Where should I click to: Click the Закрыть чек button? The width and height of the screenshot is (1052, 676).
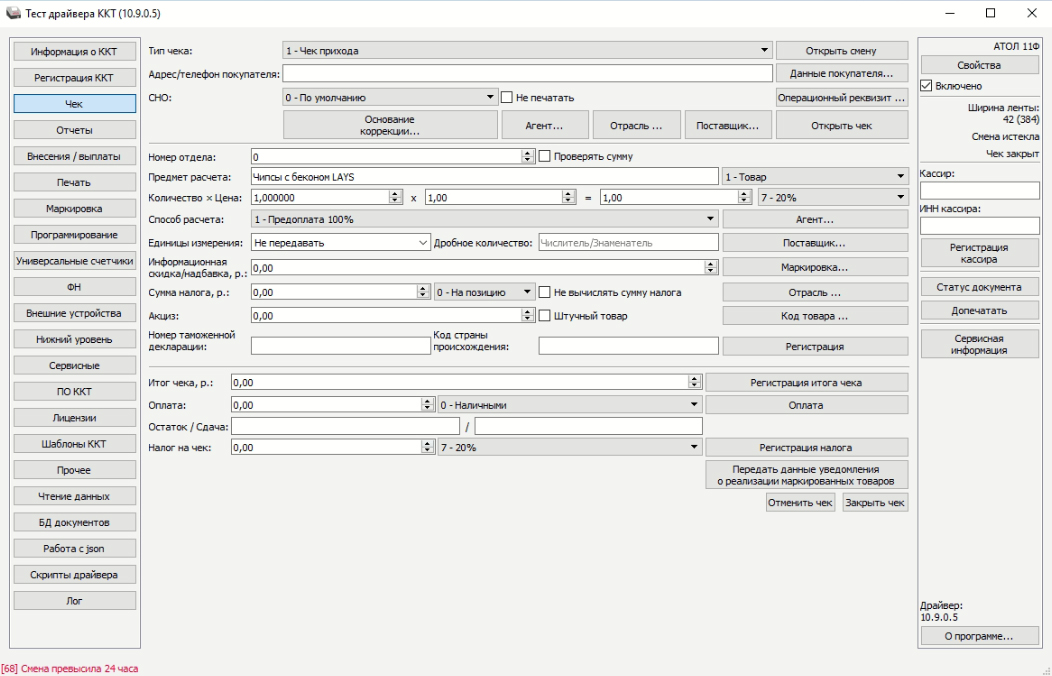click(x=875, y=503)
